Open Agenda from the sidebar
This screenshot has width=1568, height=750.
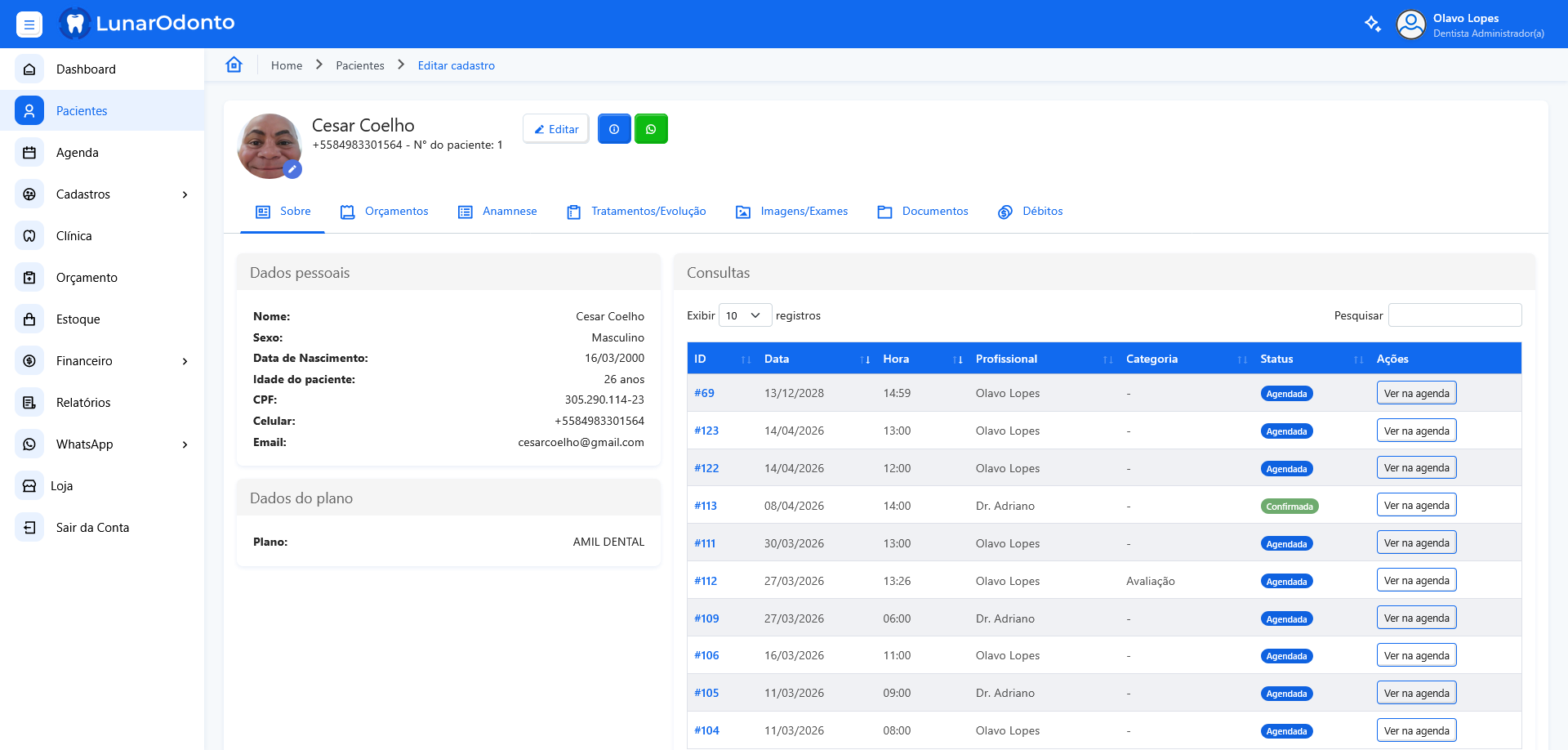(x=78, y=153)
